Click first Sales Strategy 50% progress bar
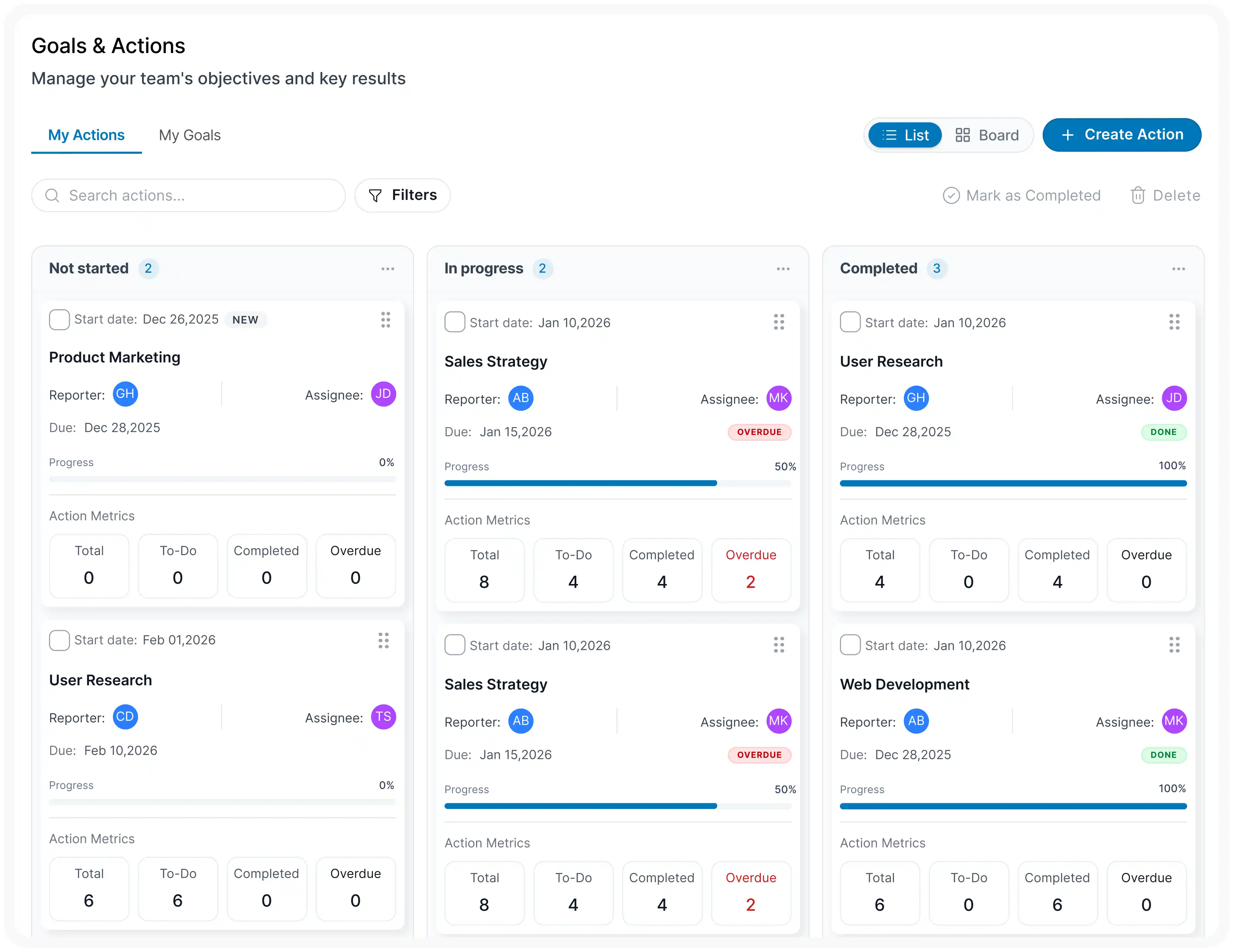The width and height of the screenshot is (1233, 952). tap(618, 483)
